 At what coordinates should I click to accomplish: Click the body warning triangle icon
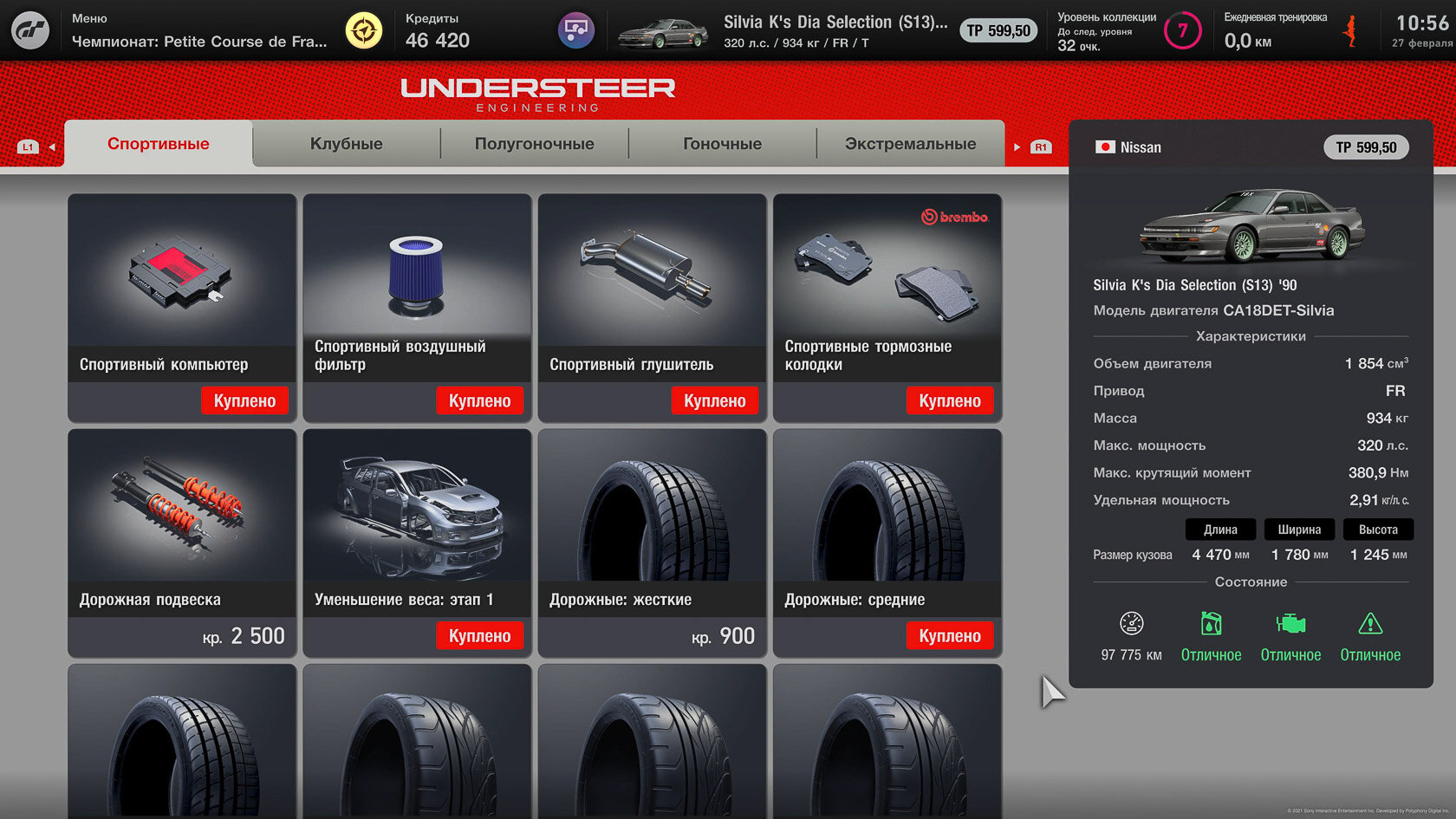1370,623
